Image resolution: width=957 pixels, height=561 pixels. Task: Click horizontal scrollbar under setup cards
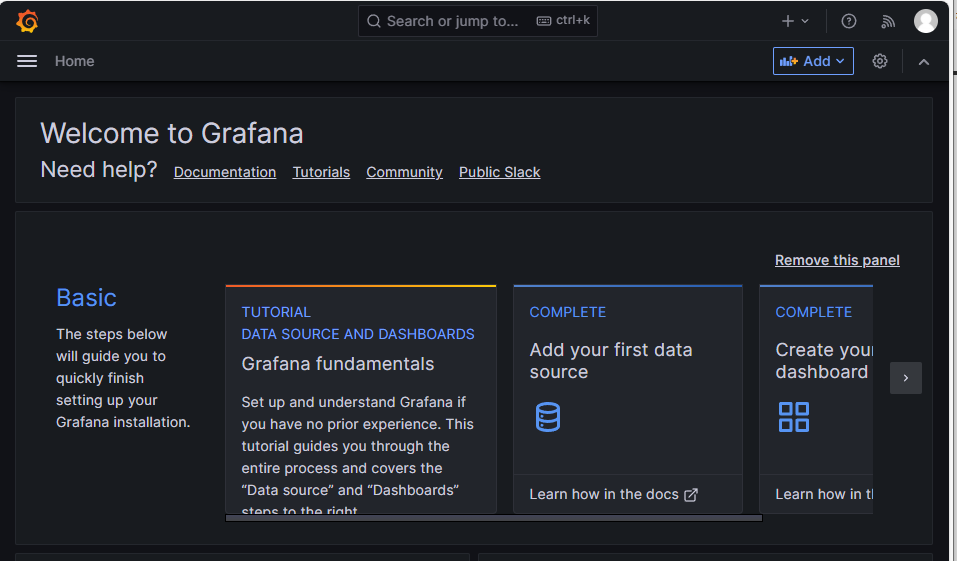(494, 518)
